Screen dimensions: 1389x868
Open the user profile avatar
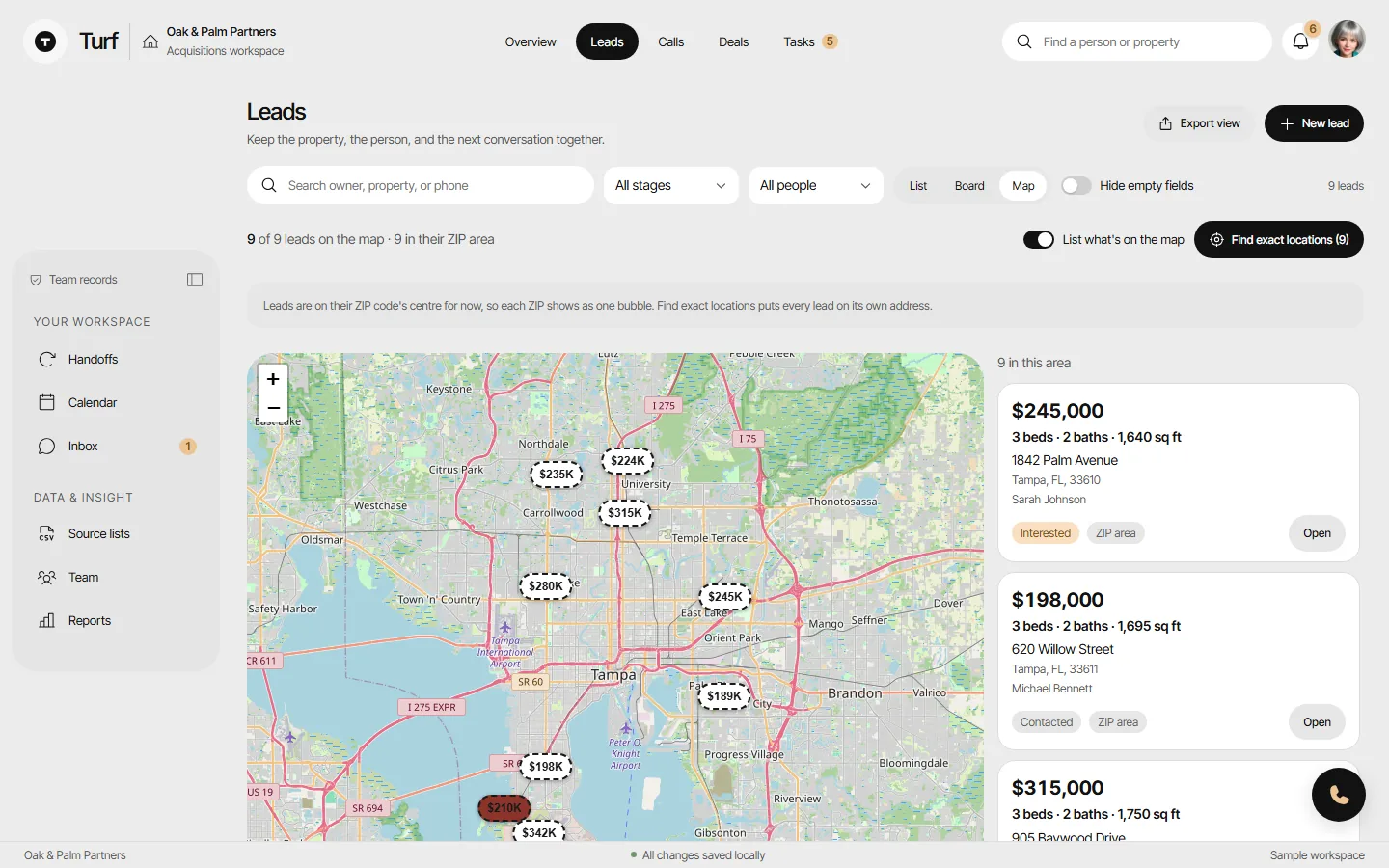1347,41
